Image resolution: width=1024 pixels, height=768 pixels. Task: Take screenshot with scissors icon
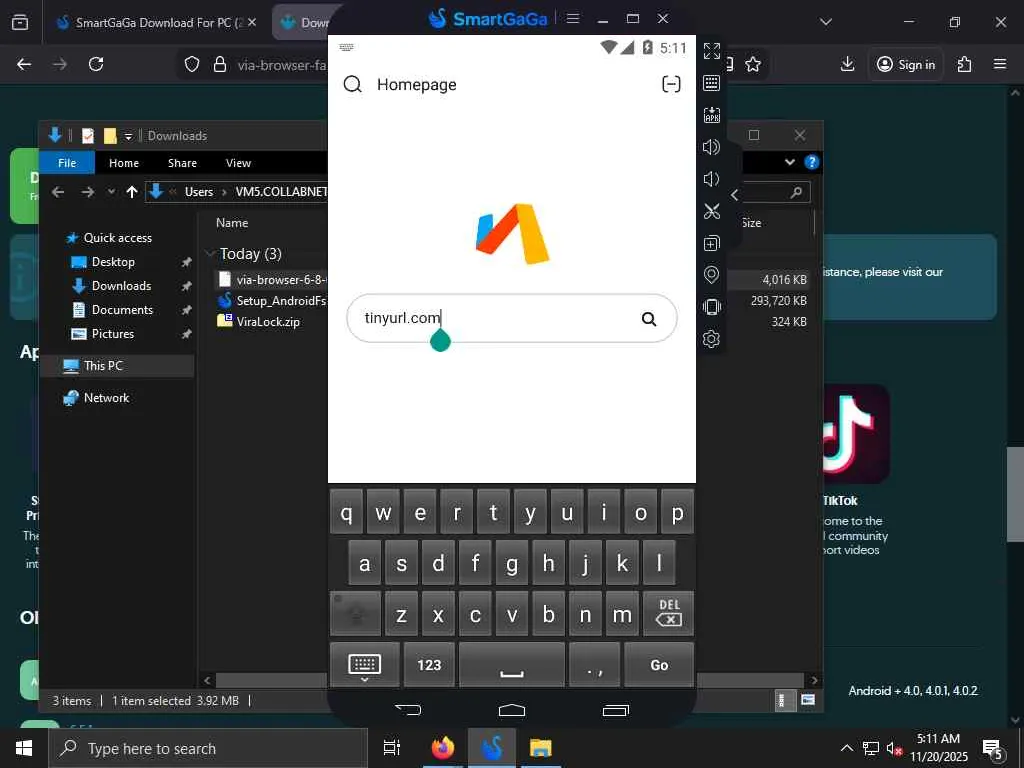click(711, 211)
